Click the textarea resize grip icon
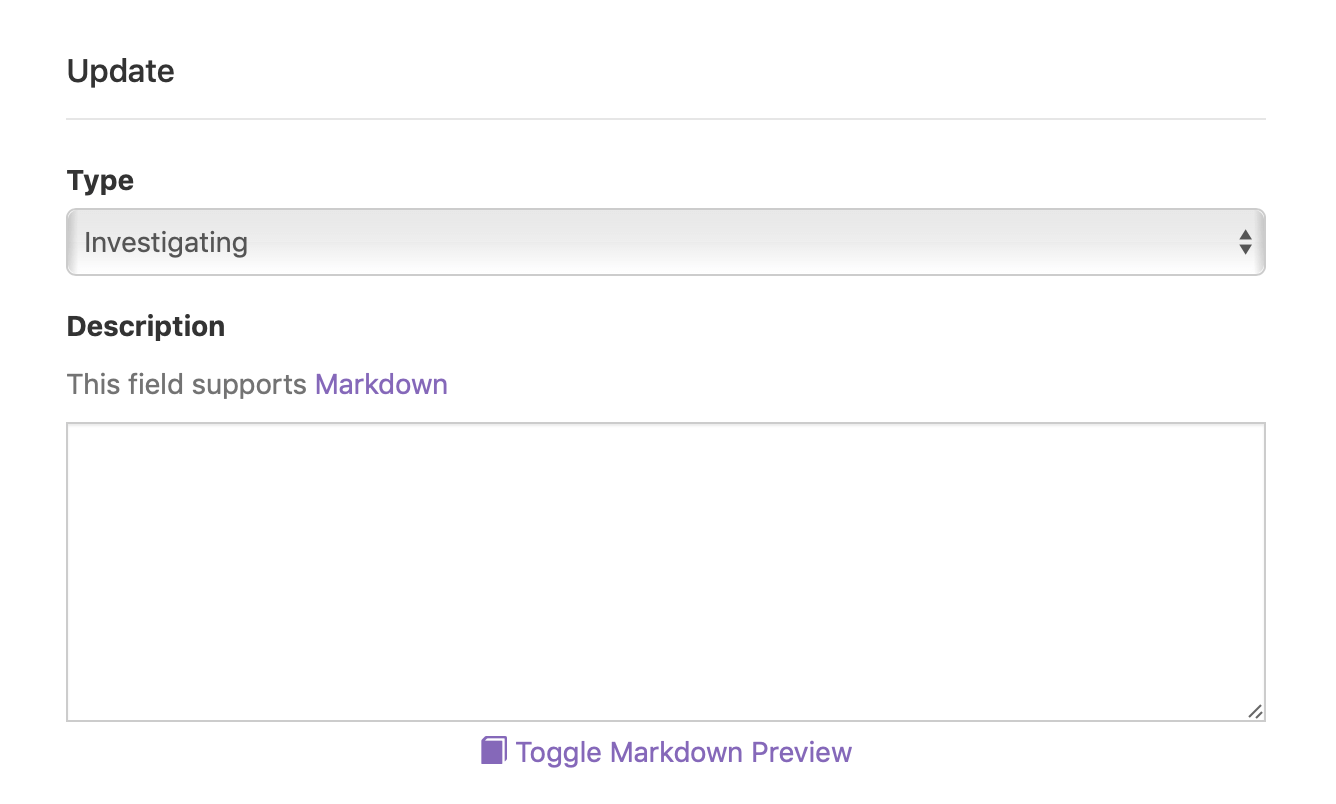Image resolution: width=1336 pixels, height=804 pixels. [1255, 711]
